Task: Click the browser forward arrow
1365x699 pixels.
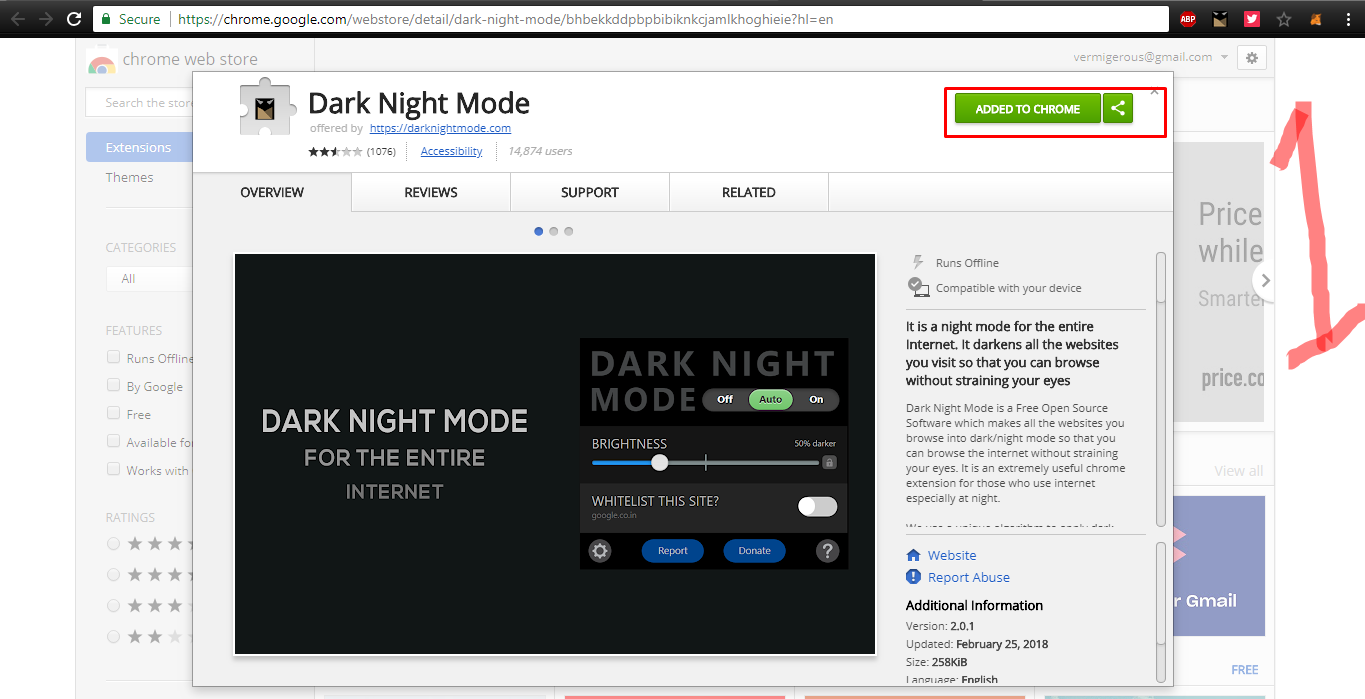Action: [46, 18]
